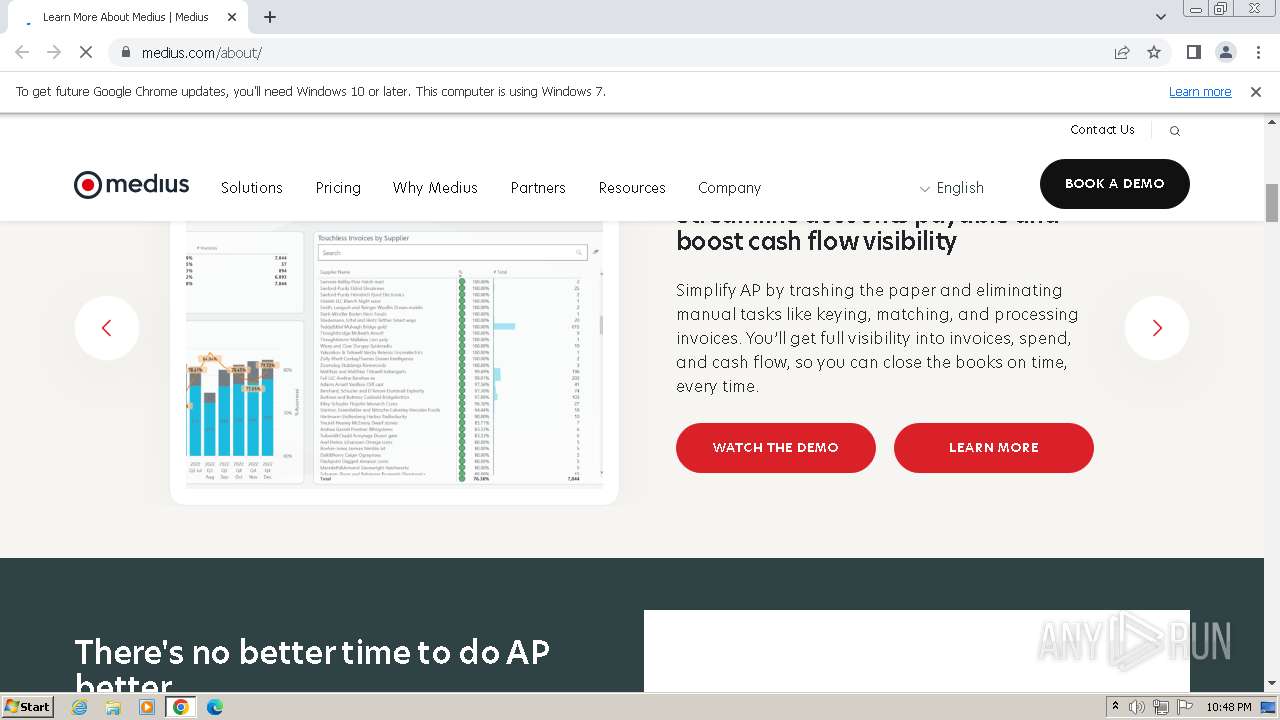The width and height of the screenshot is (1280, 720).
Task: Click the browser forward arrow
Action: coord(54,52)
